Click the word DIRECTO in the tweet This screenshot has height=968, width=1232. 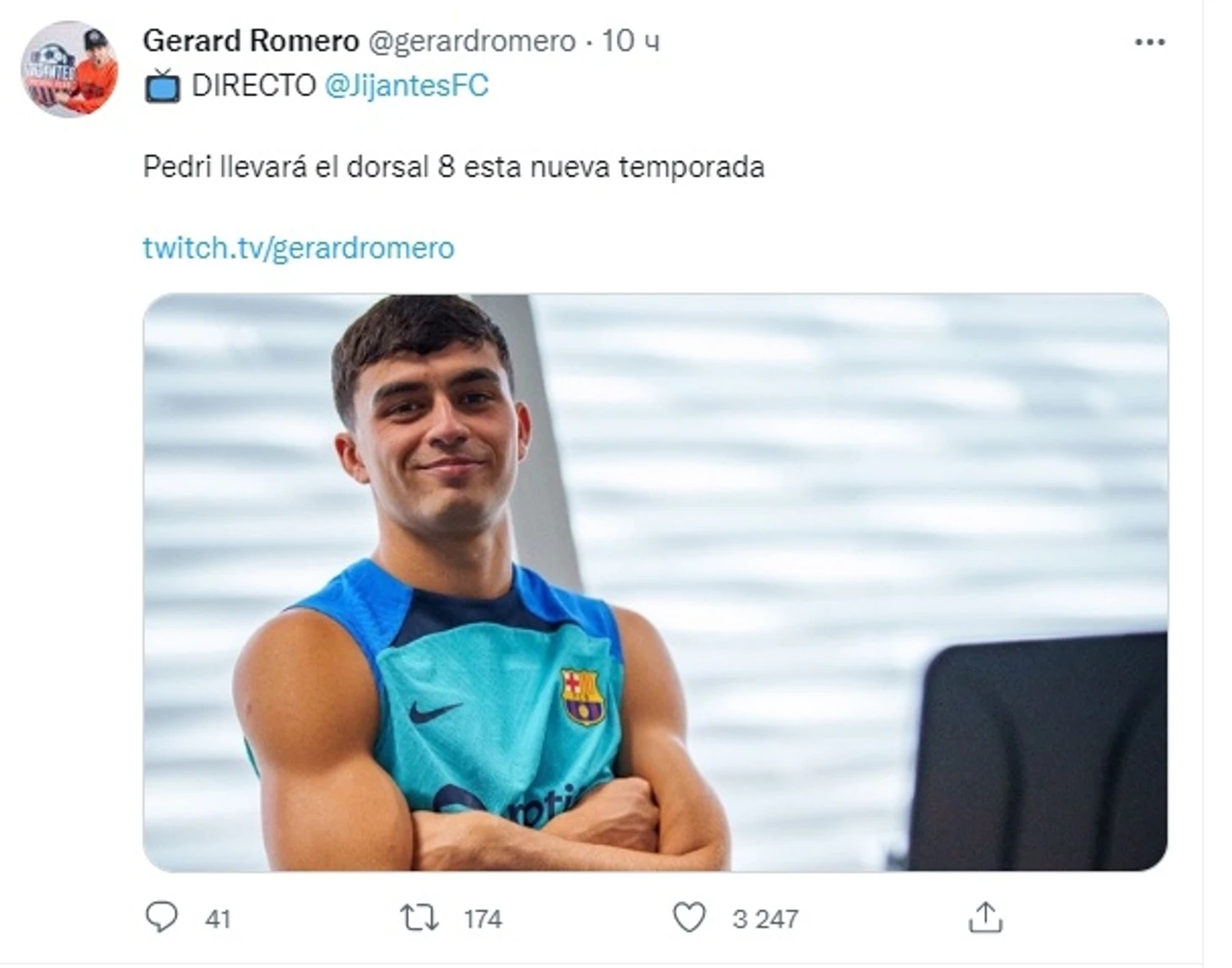pyautogui.click(x=254, y=85)
